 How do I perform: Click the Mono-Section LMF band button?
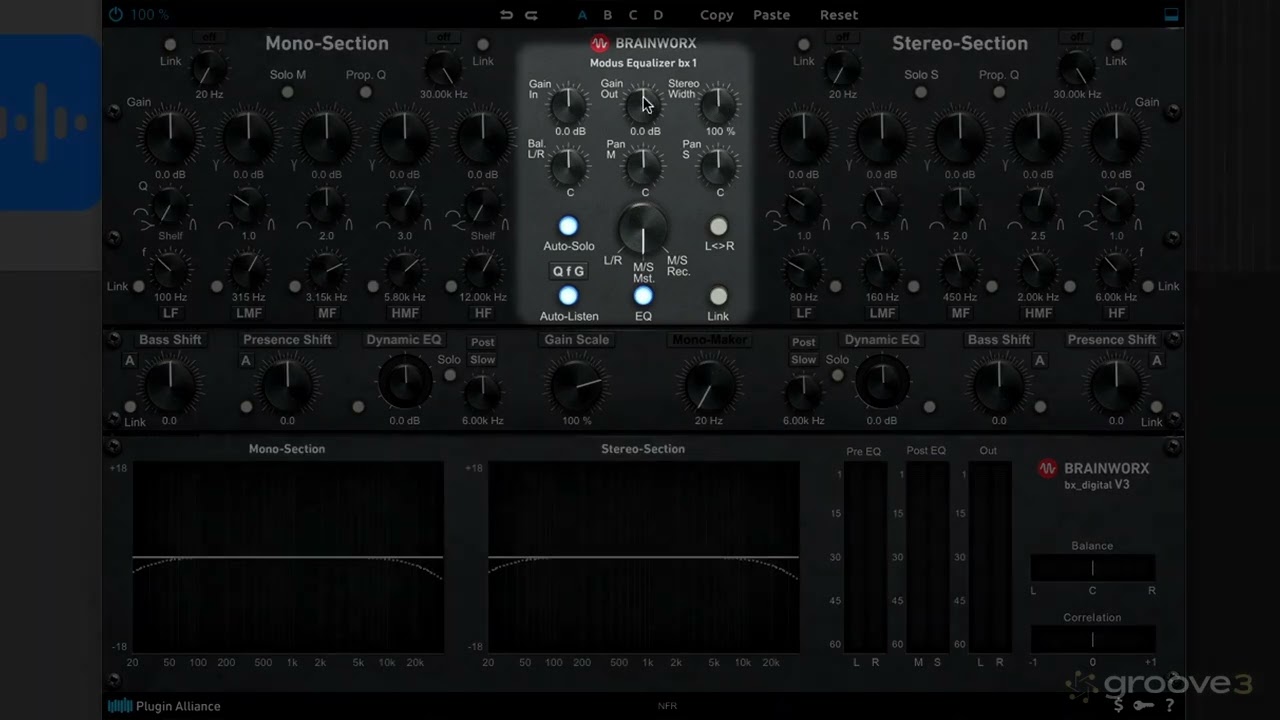coord(248,313)
